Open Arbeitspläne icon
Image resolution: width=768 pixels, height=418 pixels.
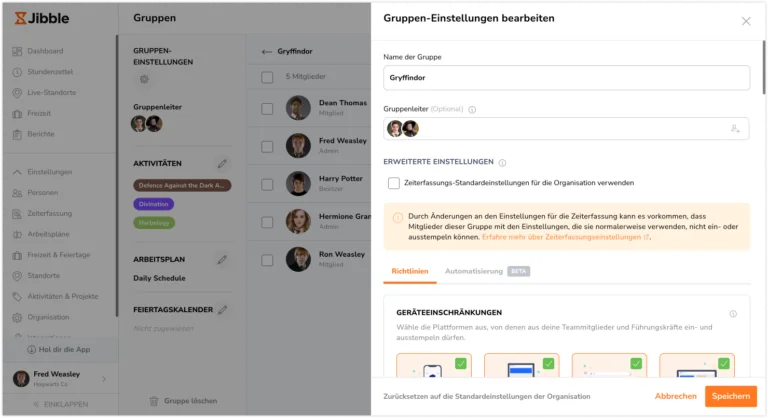17,234
